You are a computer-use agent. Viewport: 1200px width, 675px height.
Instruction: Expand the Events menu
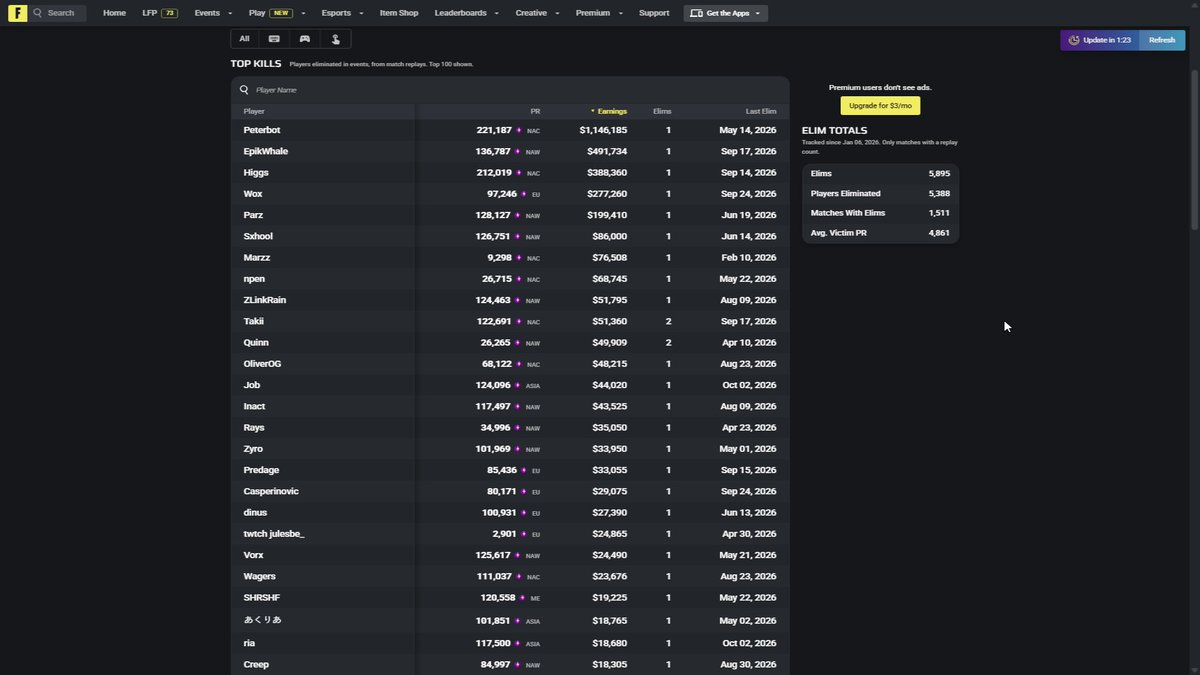[x=213, y=13]
